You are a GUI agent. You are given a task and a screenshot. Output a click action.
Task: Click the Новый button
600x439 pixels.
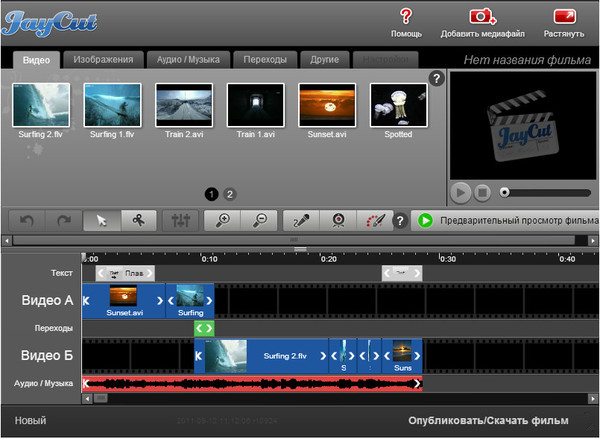pos(30,420)
